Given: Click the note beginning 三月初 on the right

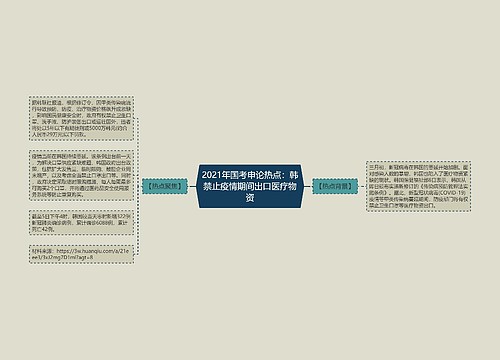Looking at the screenshot, I should tap(418, 186).
